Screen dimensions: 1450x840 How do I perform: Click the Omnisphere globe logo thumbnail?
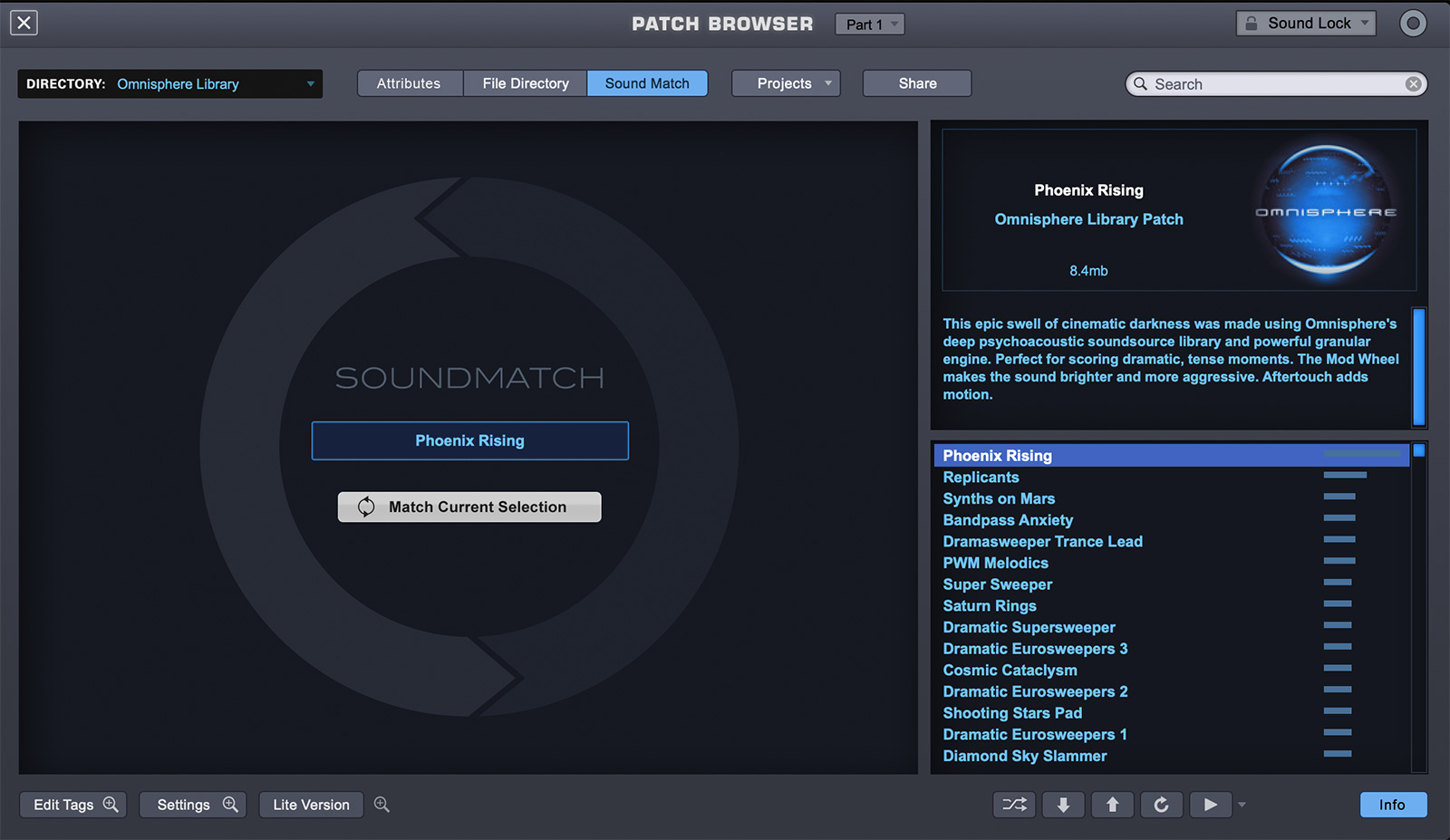(1326, 211)
